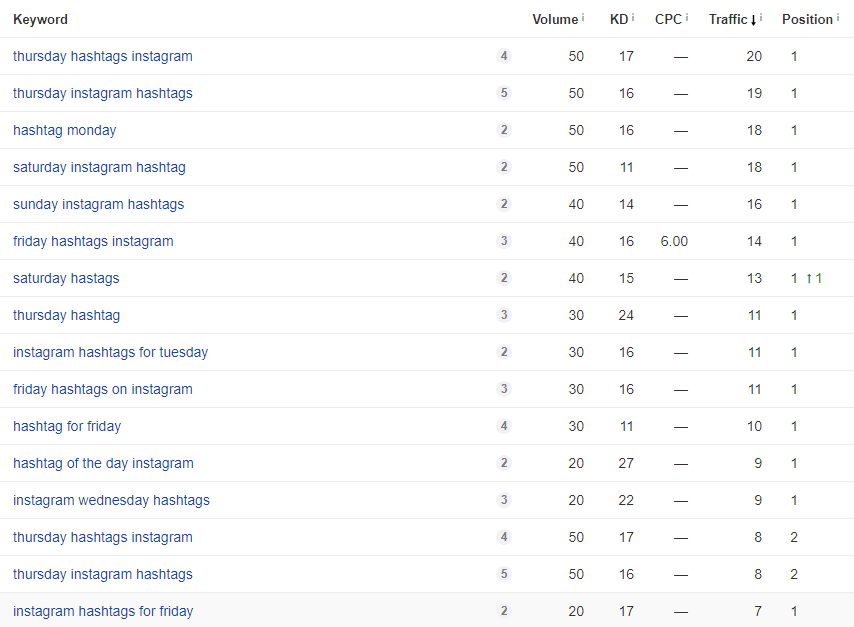Sort table by Traffic column header
This screenshot has height=627, width=854.
[730, 19]
